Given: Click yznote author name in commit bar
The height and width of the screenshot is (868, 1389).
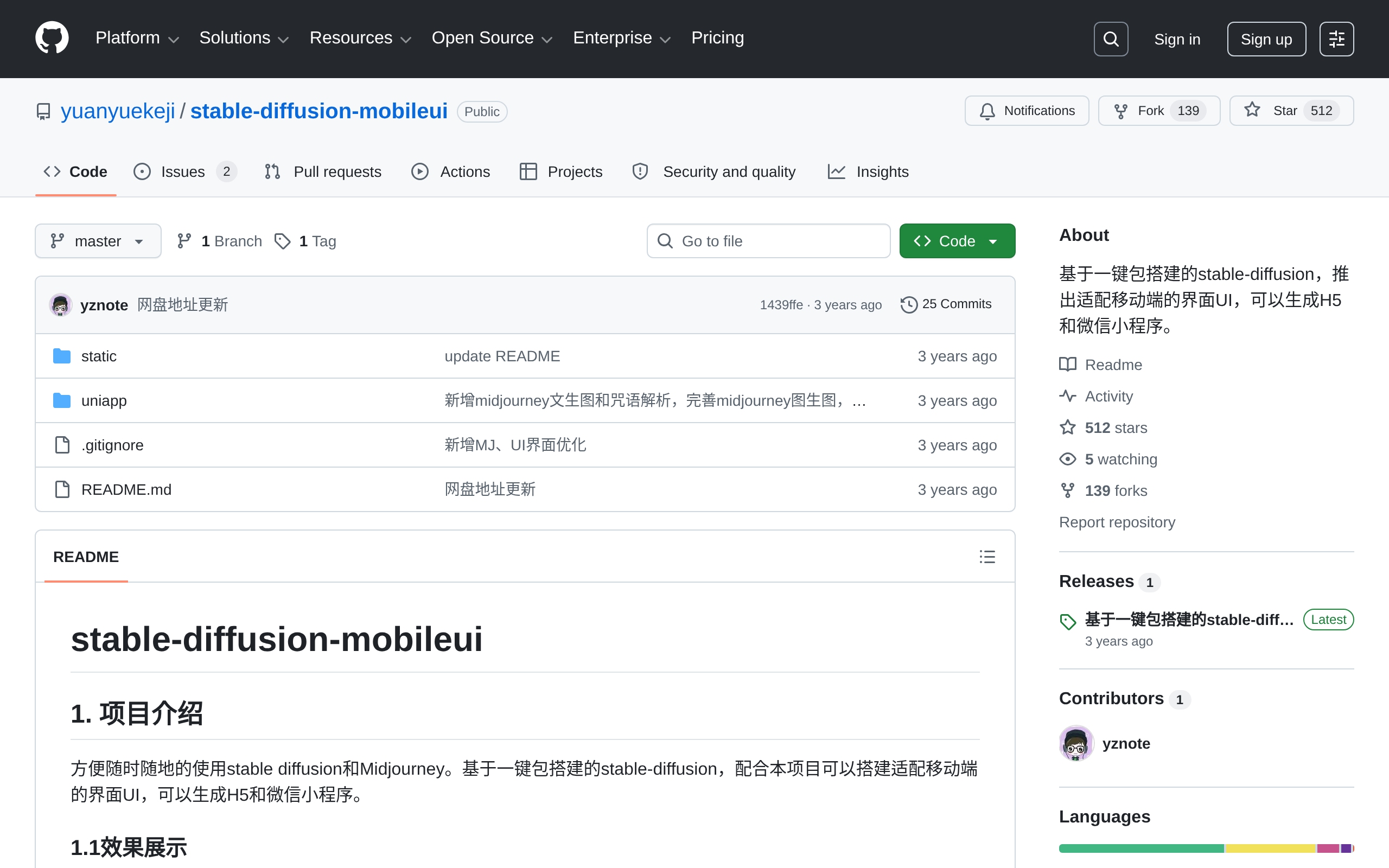Looking at the screenshot, I should click(x=104, y=305).
